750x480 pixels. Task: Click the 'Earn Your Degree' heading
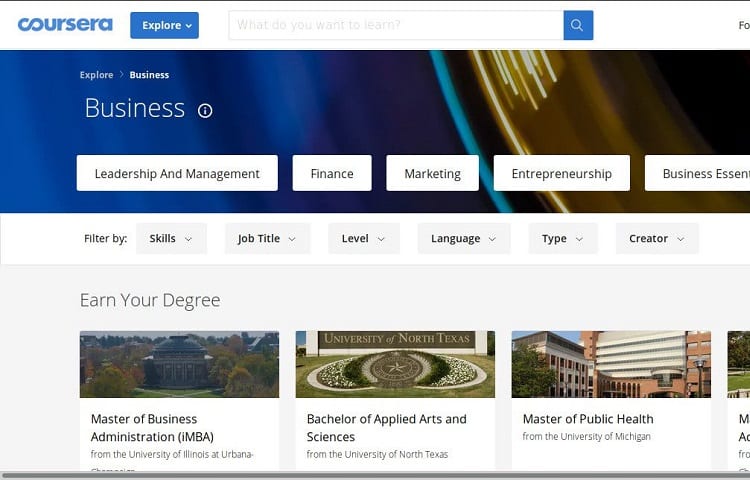[150, 300]
